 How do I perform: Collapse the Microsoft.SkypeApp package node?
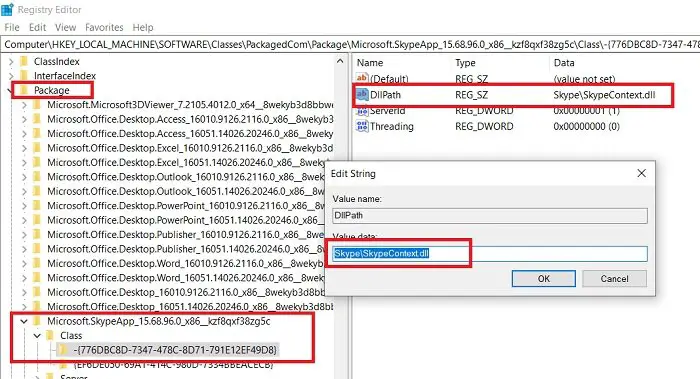point(24,321)
